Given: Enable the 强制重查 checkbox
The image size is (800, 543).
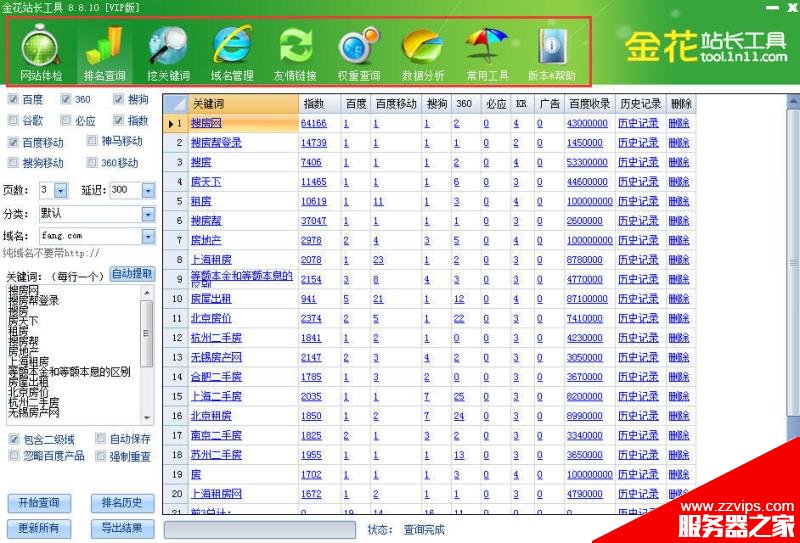Looking at the screenshot, I should click(x=101, y=455).
